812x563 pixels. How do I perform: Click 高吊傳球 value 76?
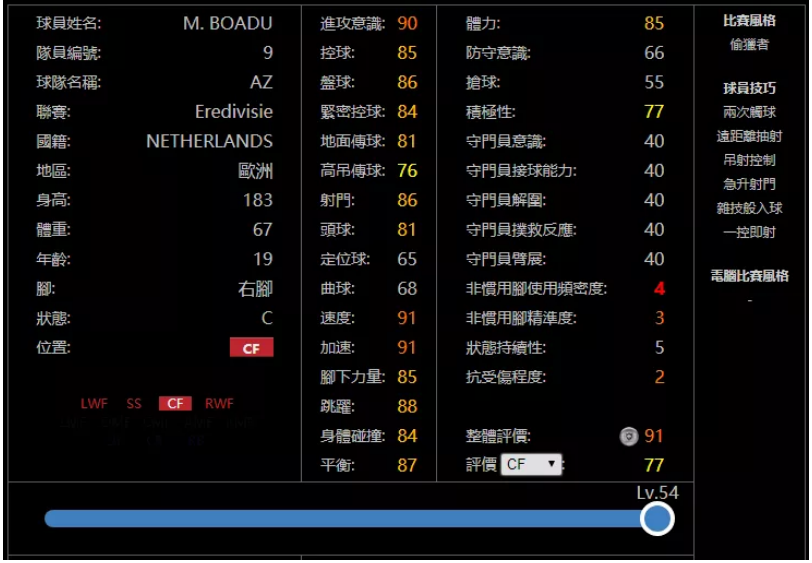point(407,171)
